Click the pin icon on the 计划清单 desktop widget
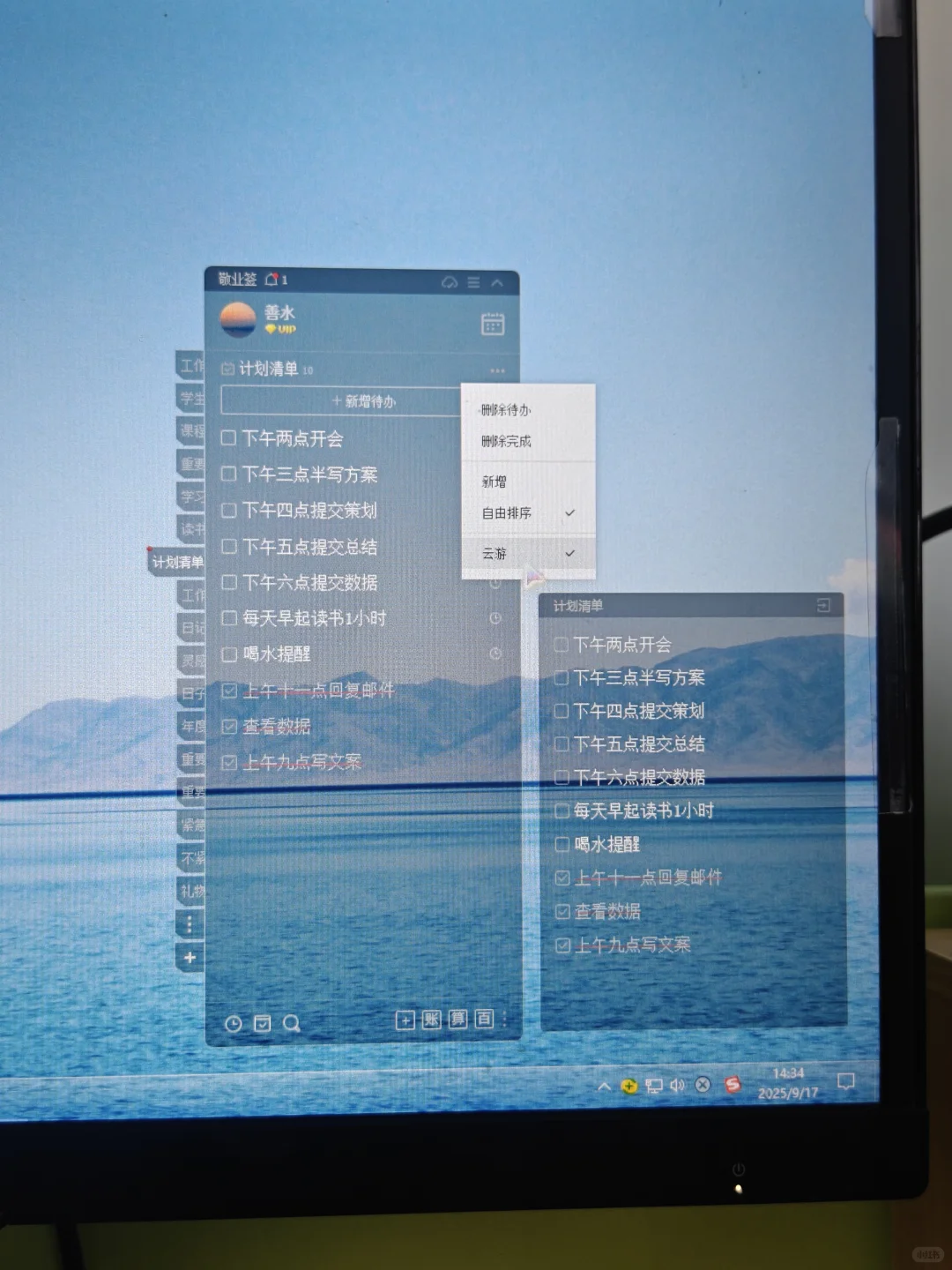Viewport: 952px width, 1270px height. (825, 605)
